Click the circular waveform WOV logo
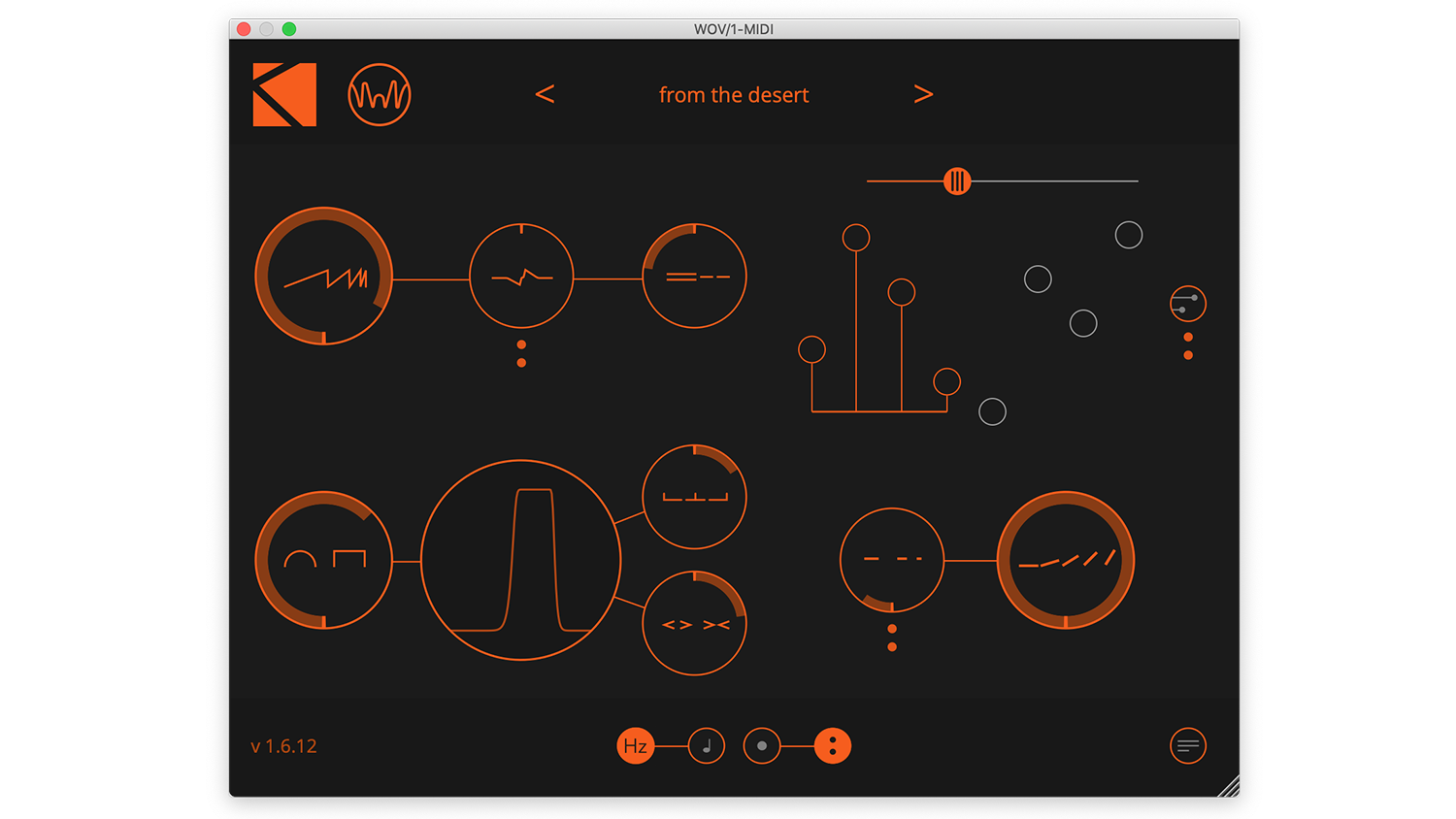The height and width of the screenshot is (819, 1456). (380, 94)
